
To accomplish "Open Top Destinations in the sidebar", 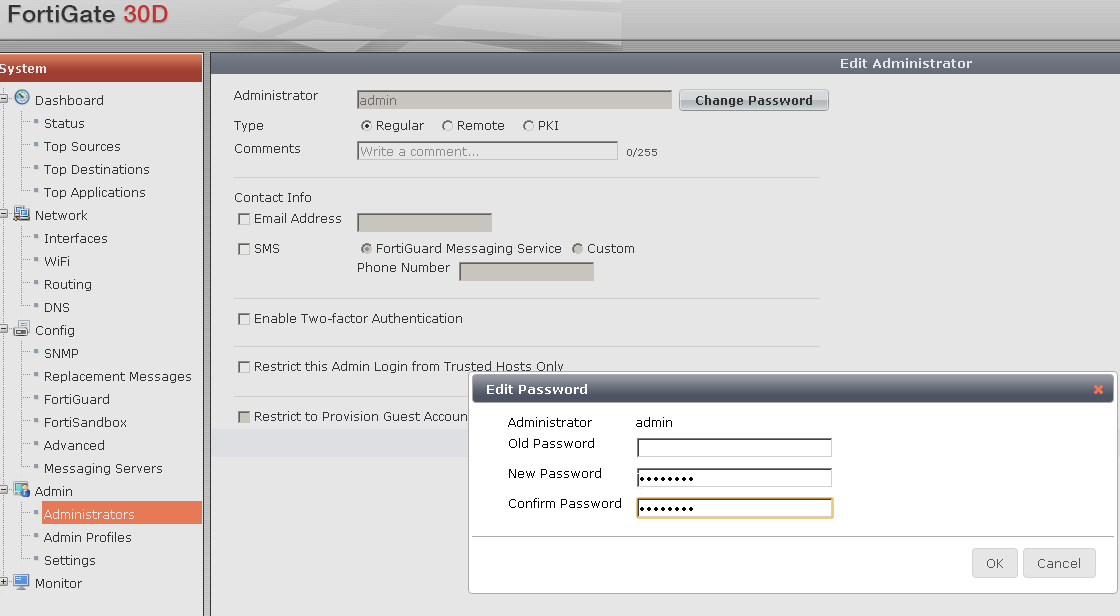I will pyautogui.click(x=96, y=169).
